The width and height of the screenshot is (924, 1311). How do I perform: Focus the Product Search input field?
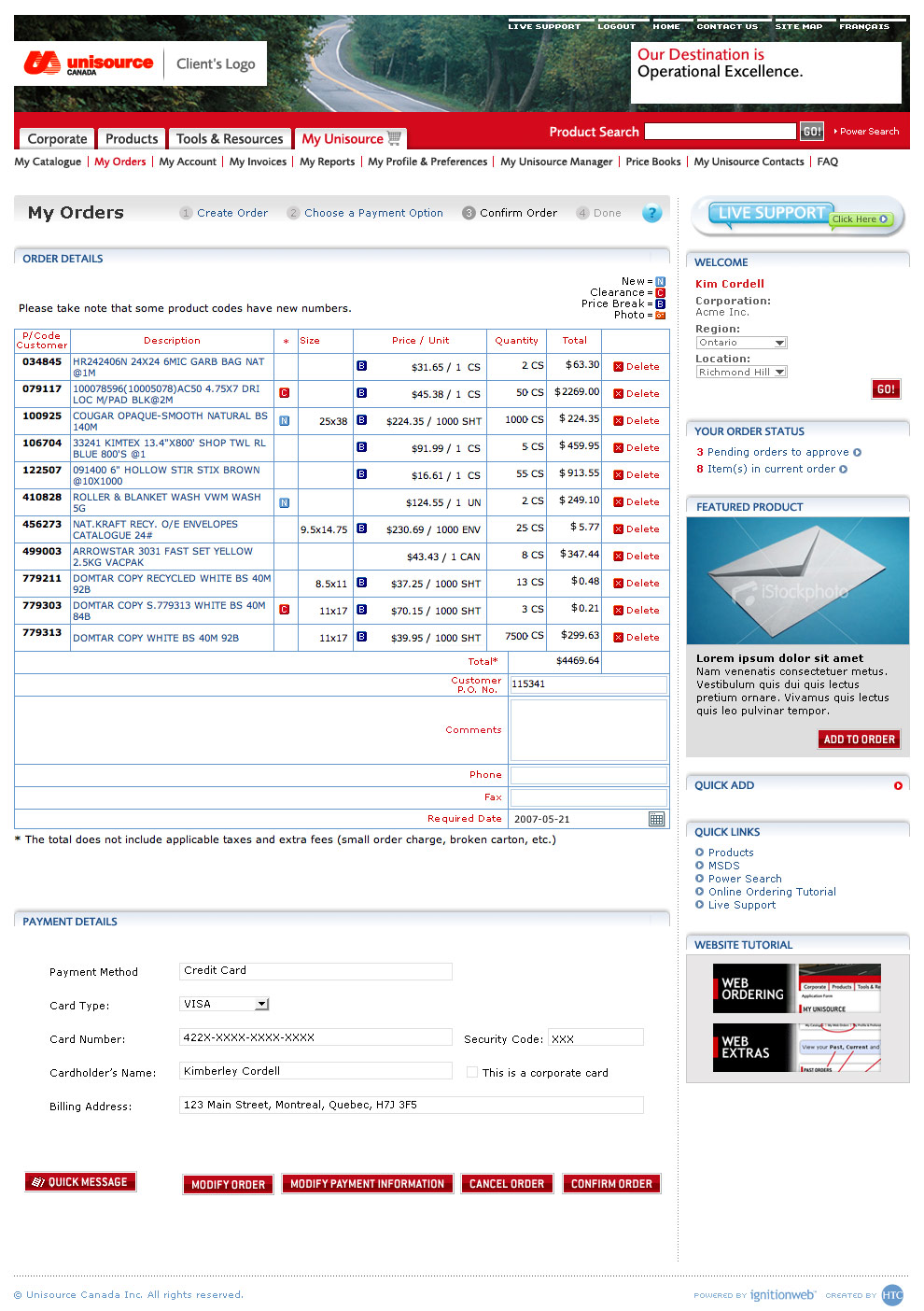click(x=720, y=132)
